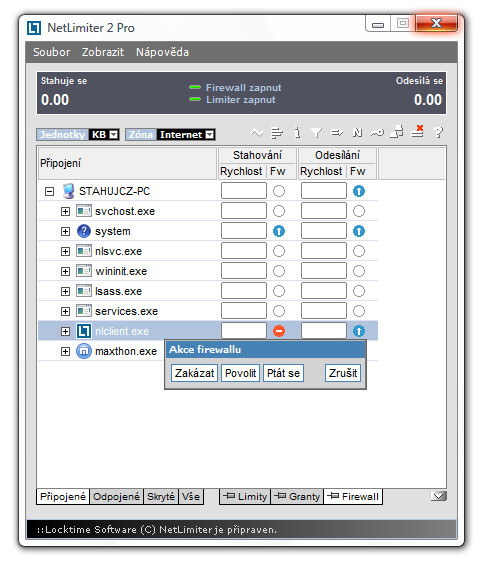Click the Zakázat button
The width and height of the screenshot is (481, 562).
coord(194,373)
